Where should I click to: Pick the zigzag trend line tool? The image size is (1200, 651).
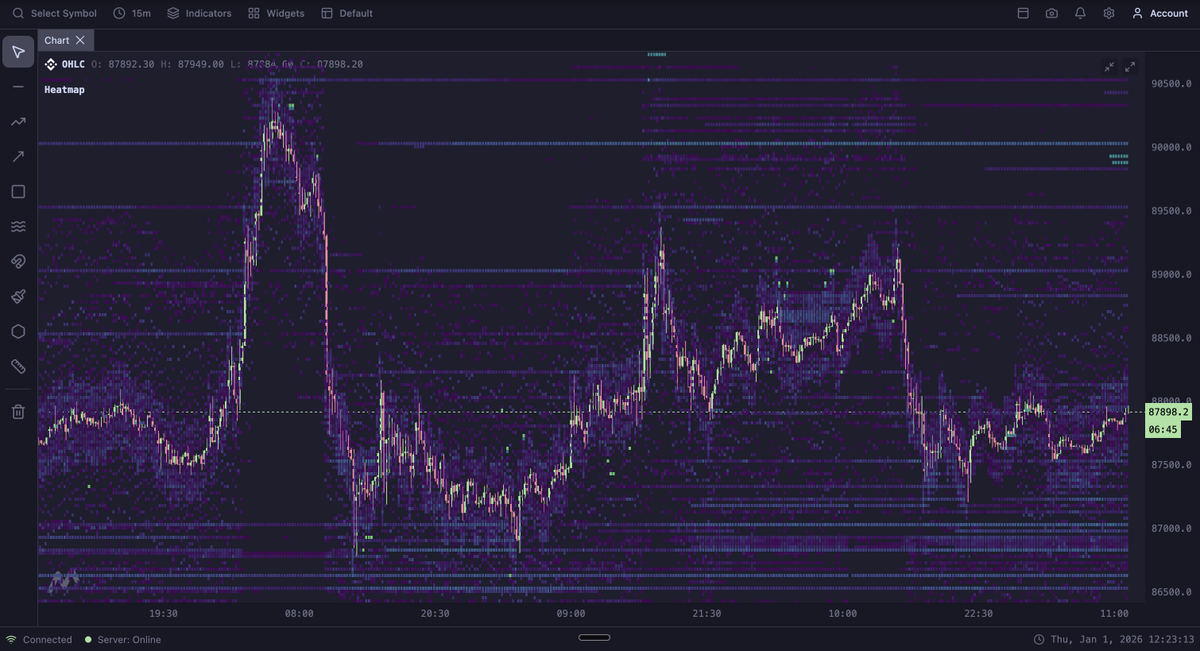pos(18,122)
